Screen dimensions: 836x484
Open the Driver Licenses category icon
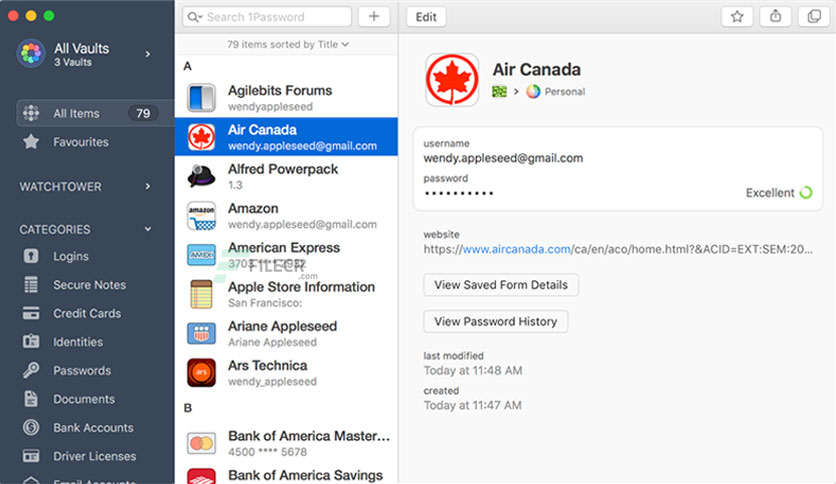pyautogui.click(x=31, y=456)
